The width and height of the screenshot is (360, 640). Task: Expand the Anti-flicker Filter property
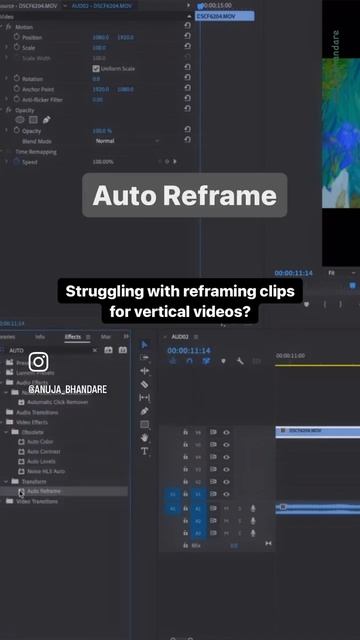pos(6,99)
